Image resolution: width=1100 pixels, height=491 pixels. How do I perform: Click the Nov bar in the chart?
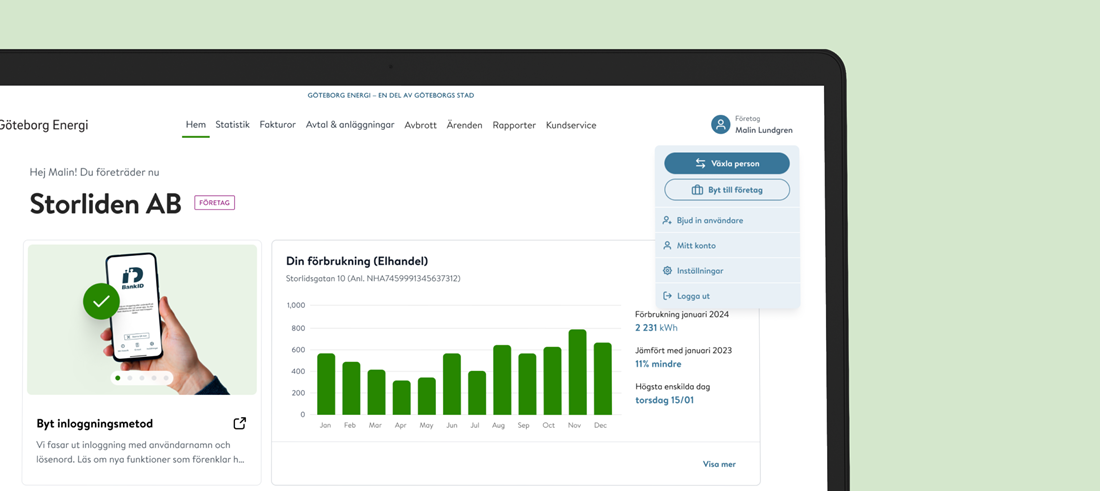coord(577,372)
